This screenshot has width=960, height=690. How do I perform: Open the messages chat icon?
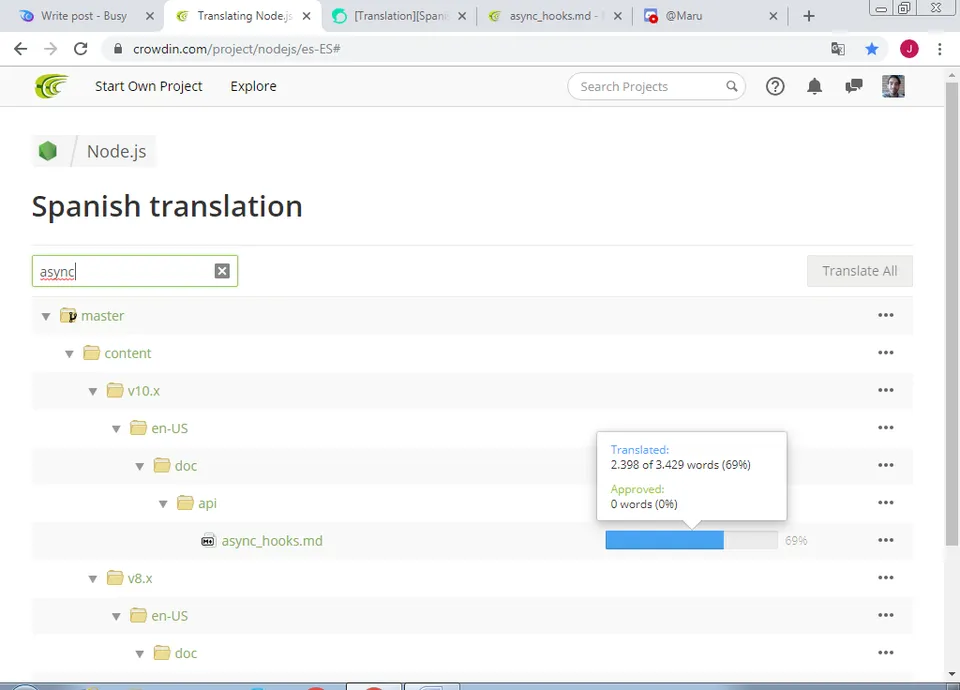tap(853, 86)
